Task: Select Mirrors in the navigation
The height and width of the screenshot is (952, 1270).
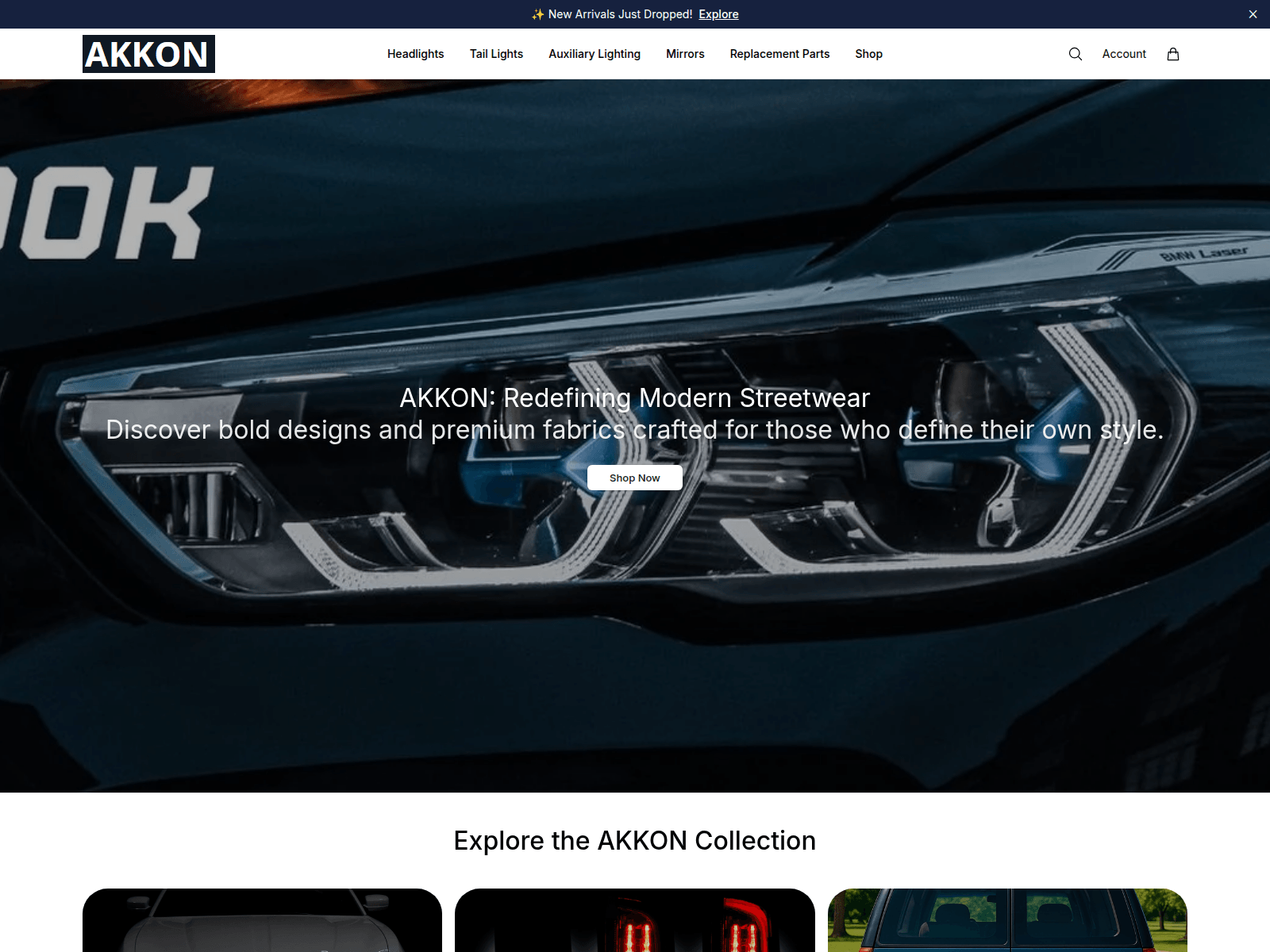Action: pyautogui.click(x=685, y=54)
